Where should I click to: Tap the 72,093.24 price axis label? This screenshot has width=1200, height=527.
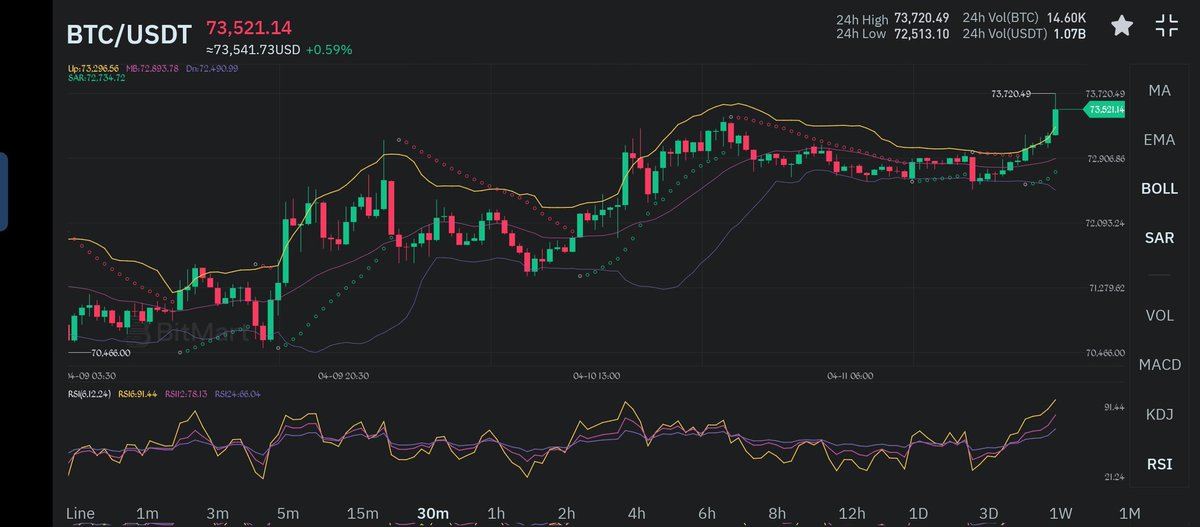[1105, 223]
